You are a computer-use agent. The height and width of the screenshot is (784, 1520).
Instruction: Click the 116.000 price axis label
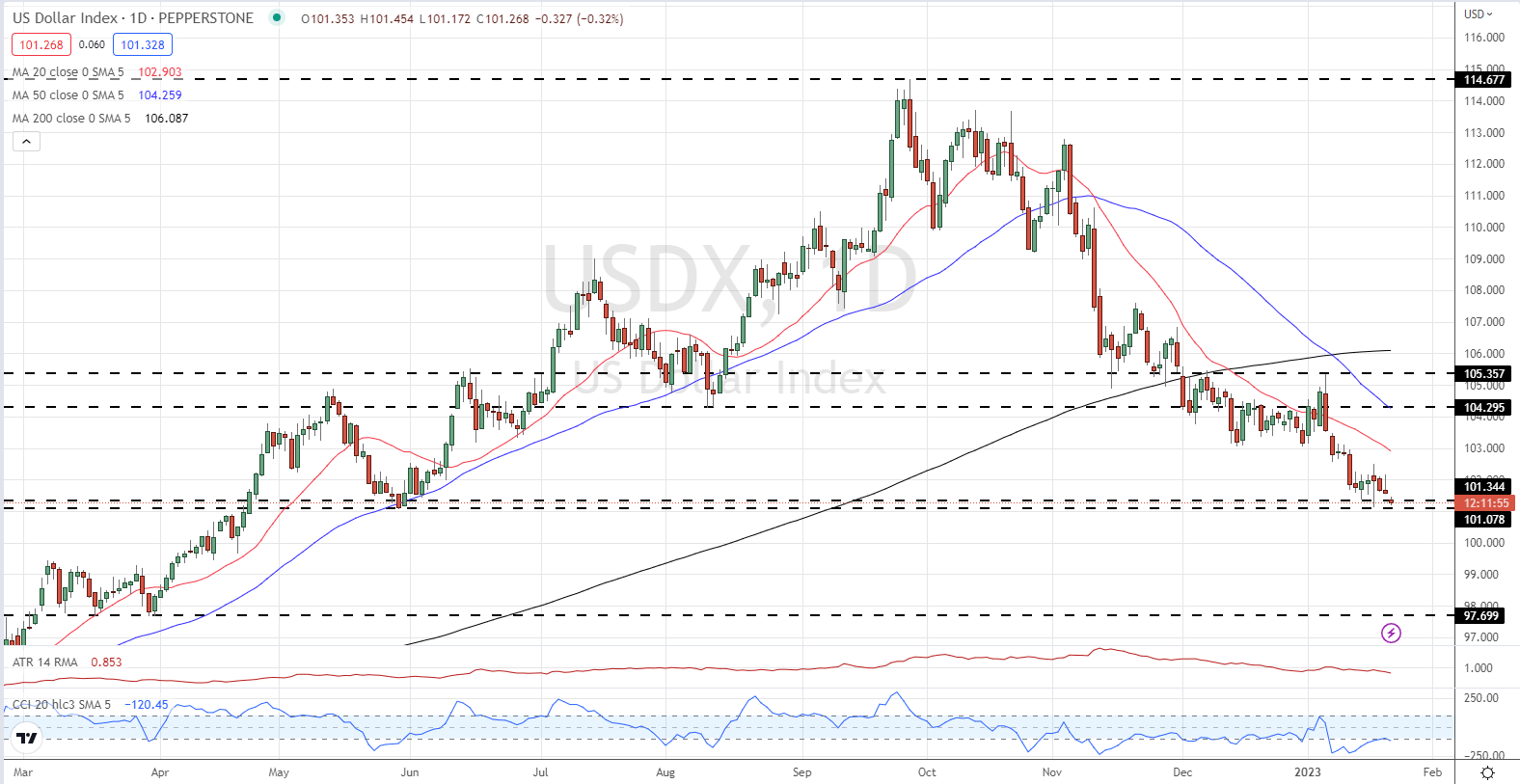click(1484, 38)
